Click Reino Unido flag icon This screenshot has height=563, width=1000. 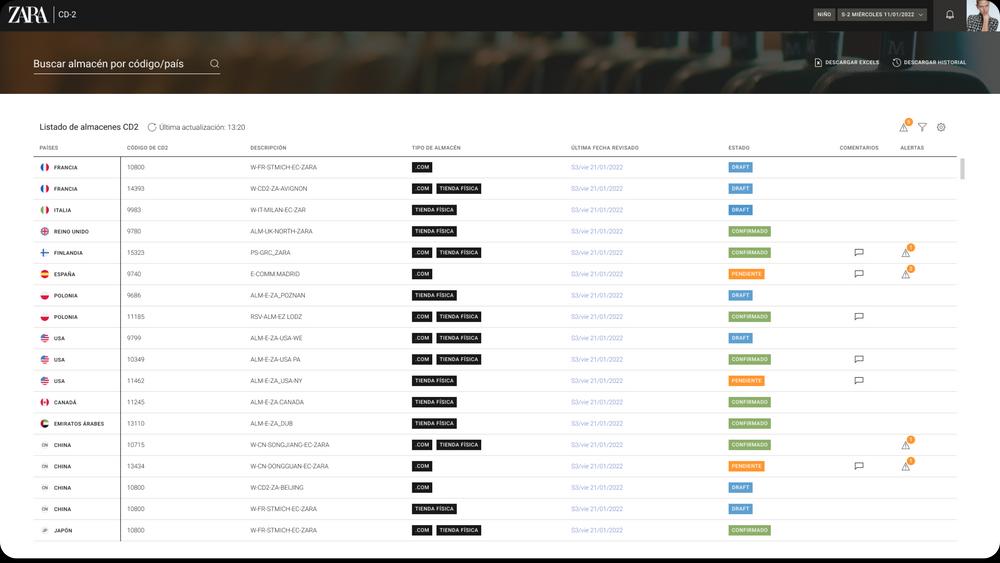point(45,231)
